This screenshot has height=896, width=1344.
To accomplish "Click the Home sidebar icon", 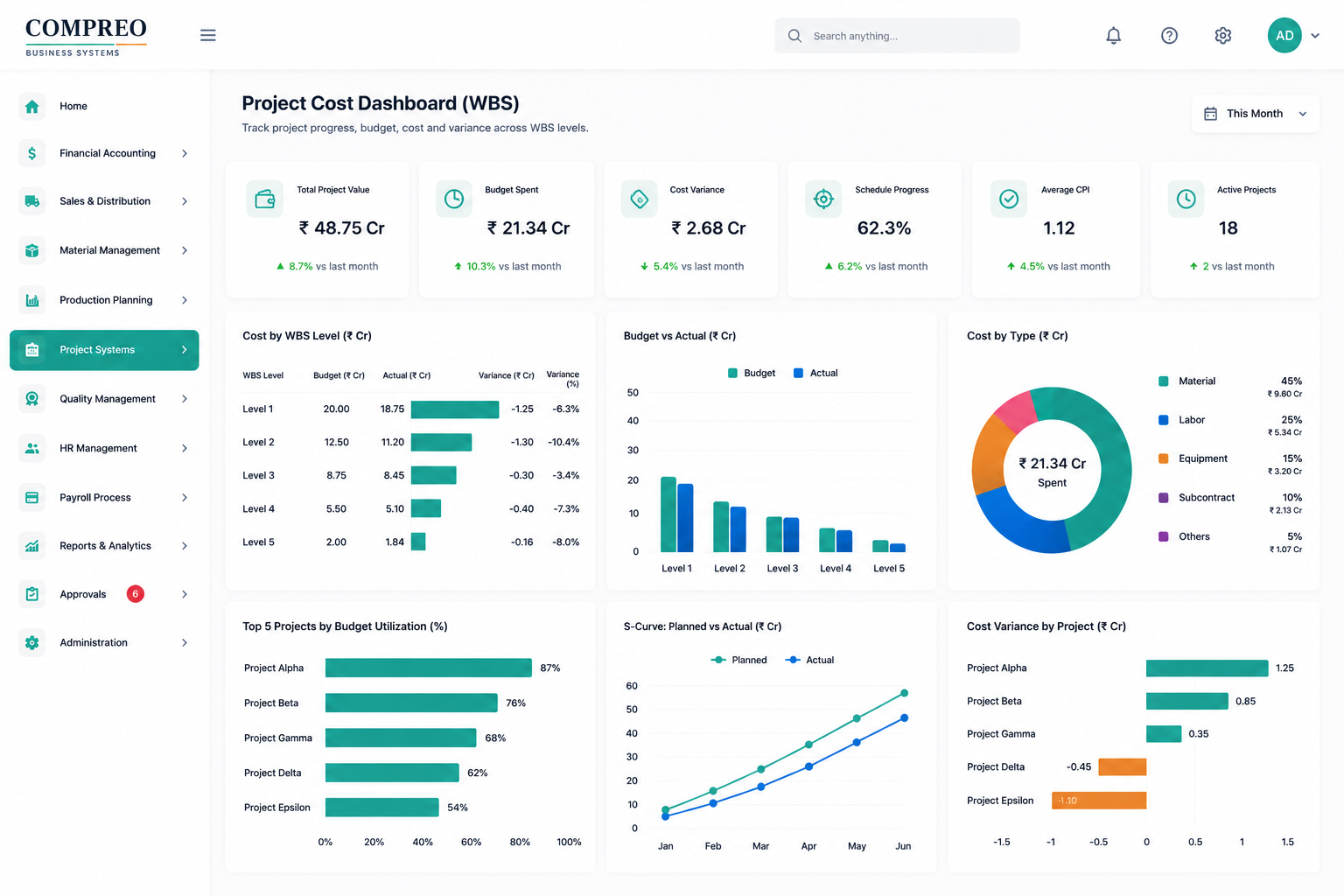I will pos(32,106).
